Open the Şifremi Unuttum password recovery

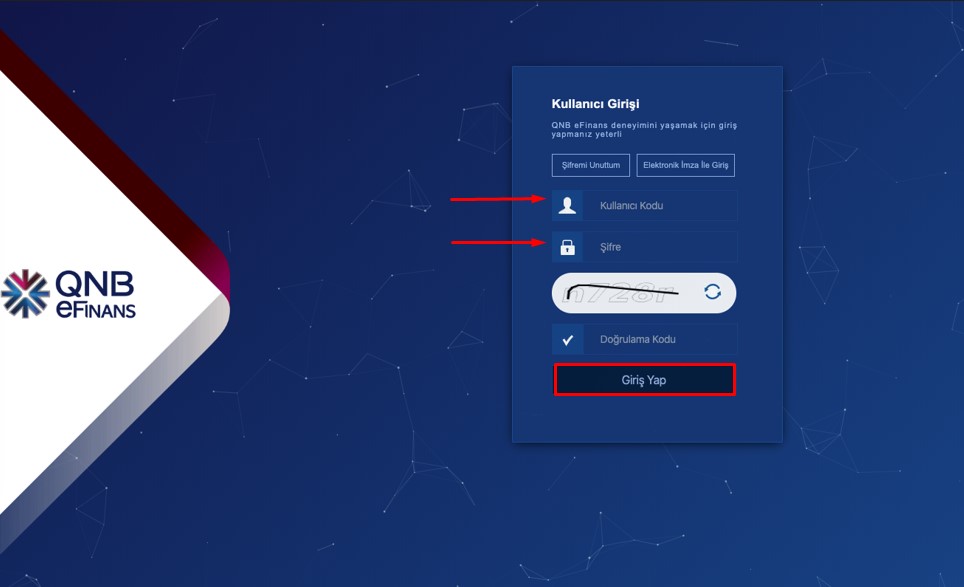pyautogui.click(x=591, y=165)
